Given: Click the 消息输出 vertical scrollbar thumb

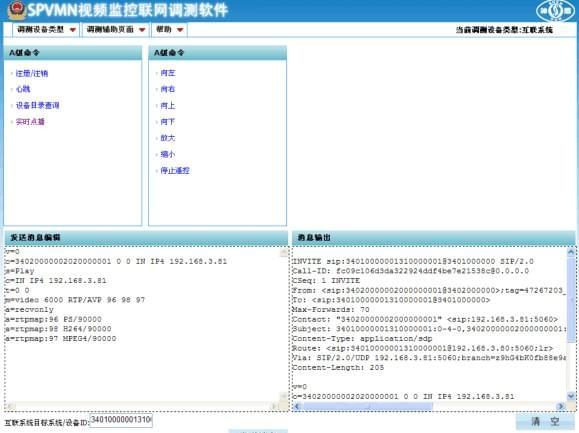Looking at the screenshot, I should coord(571,300).
